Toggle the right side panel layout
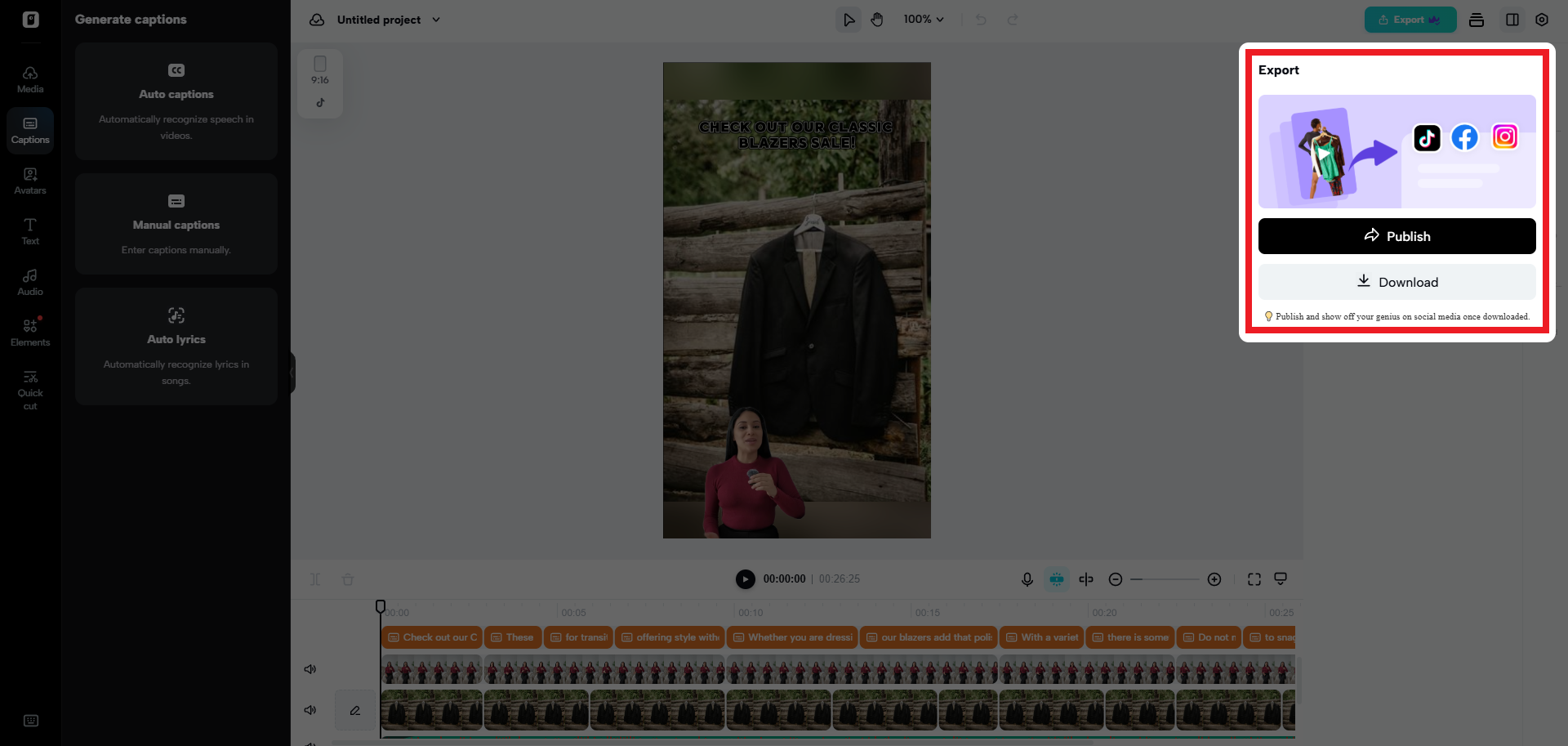The image size is (1568, 746). (x=1512, y=19)
